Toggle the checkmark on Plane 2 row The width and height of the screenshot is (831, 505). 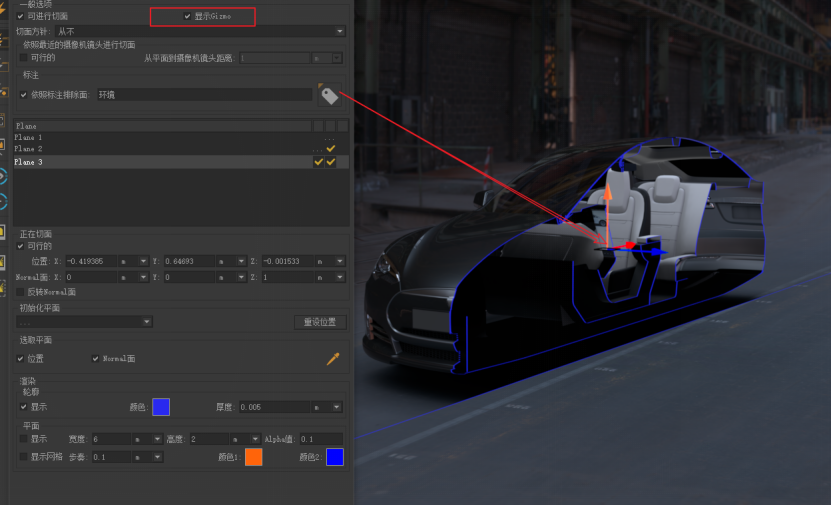click(330, 149)
